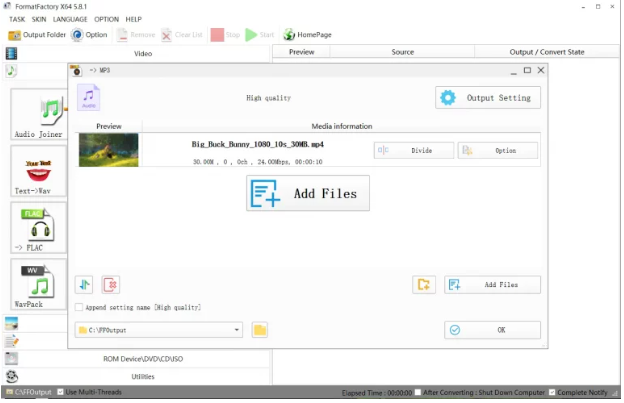
Task: Close the -> MP3 dialog
Action: [541, 70]
